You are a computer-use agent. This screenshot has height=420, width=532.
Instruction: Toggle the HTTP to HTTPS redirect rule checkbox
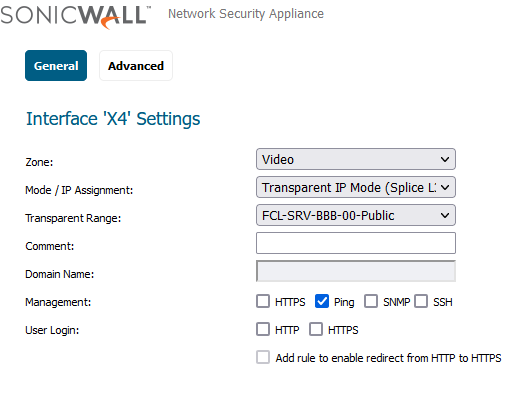(x=263, y=357)
